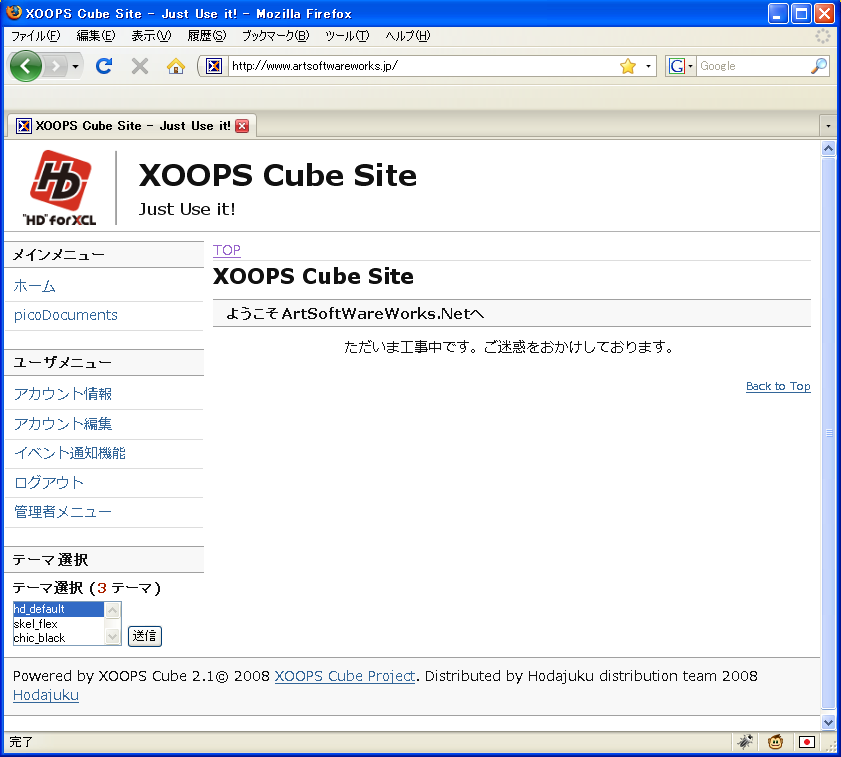Bookmark this page with the star icon

[x=627, y=66]
